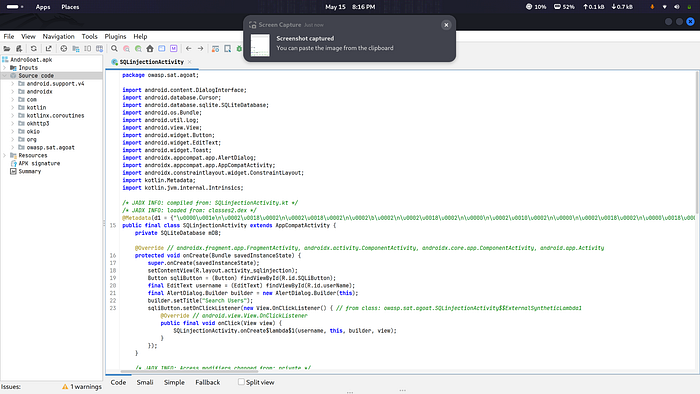The image size is (700, 394).
Task: Expand the android.support.v4 package
Action: pos(12,84)
